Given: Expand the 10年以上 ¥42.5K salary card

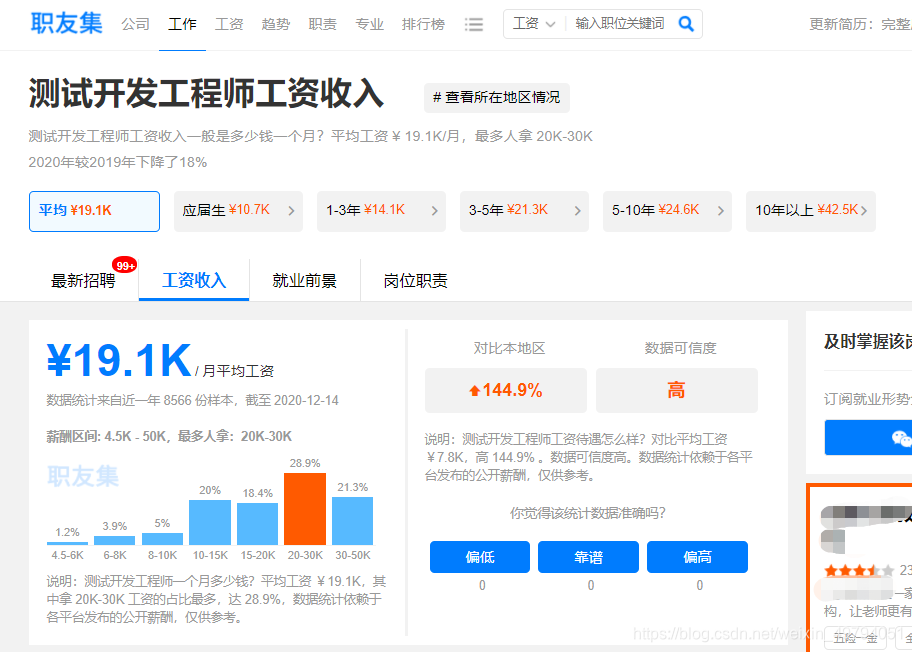Looking at the screenshot, I should coord(810,211).
